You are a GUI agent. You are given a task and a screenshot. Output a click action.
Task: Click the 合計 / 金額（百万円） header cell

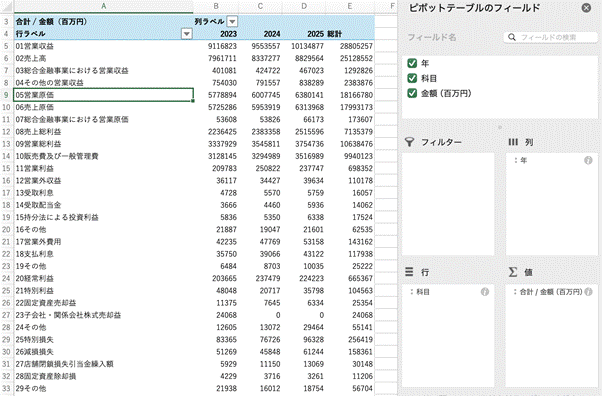[104, 22]
